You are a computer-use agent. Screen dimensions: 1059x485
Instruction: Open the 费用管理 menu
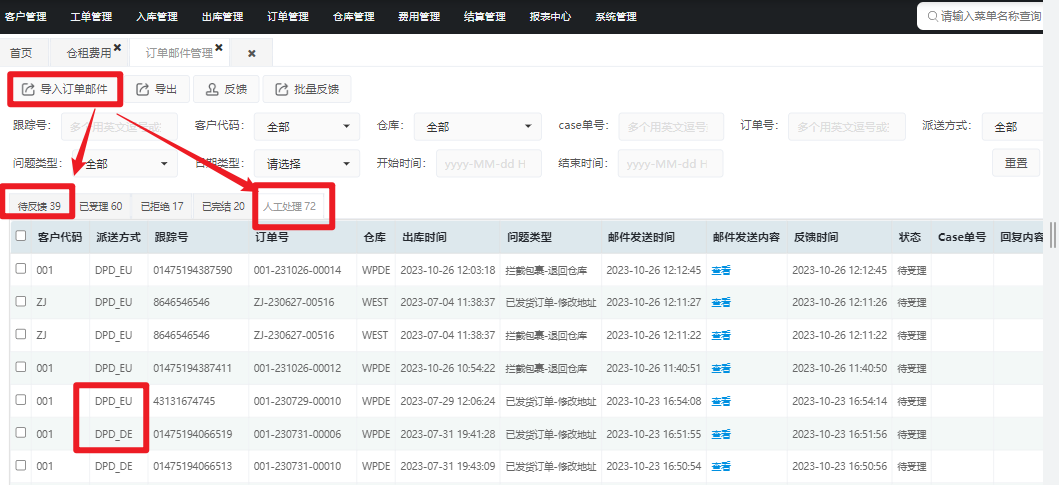tap(419, 17)
